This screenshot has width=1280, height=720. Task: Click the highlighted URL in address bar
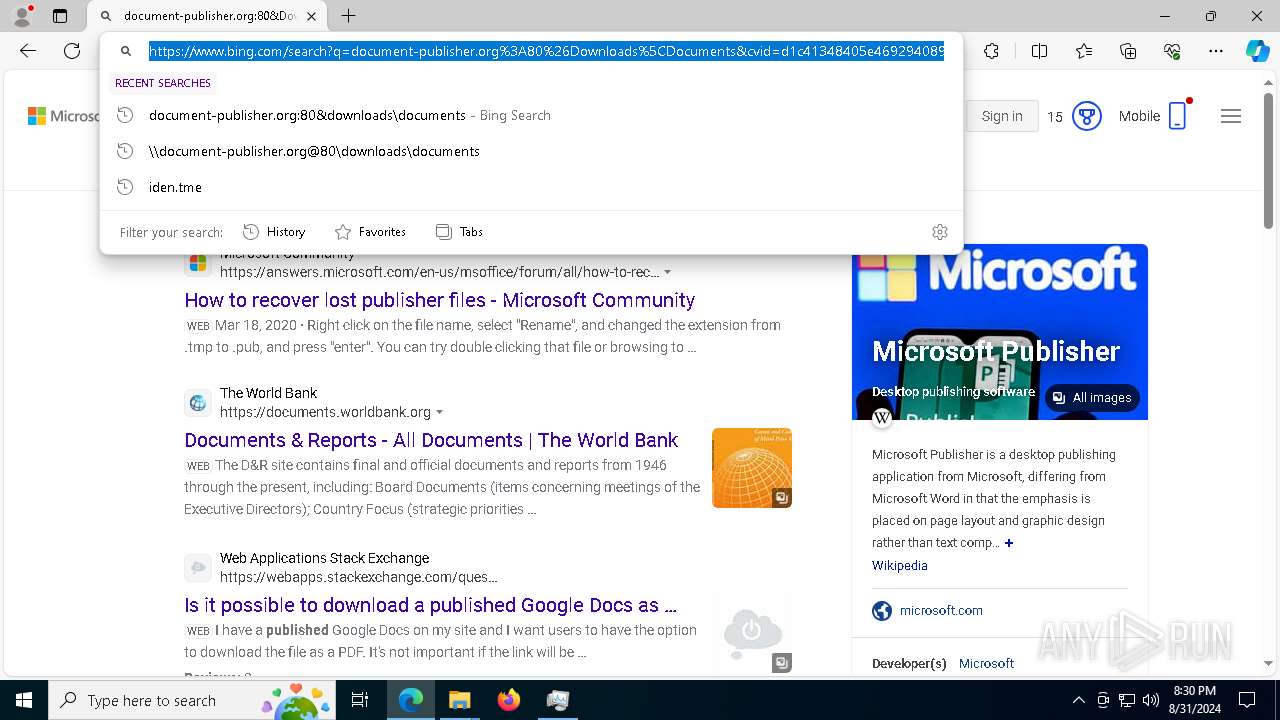tap(546, 51)
